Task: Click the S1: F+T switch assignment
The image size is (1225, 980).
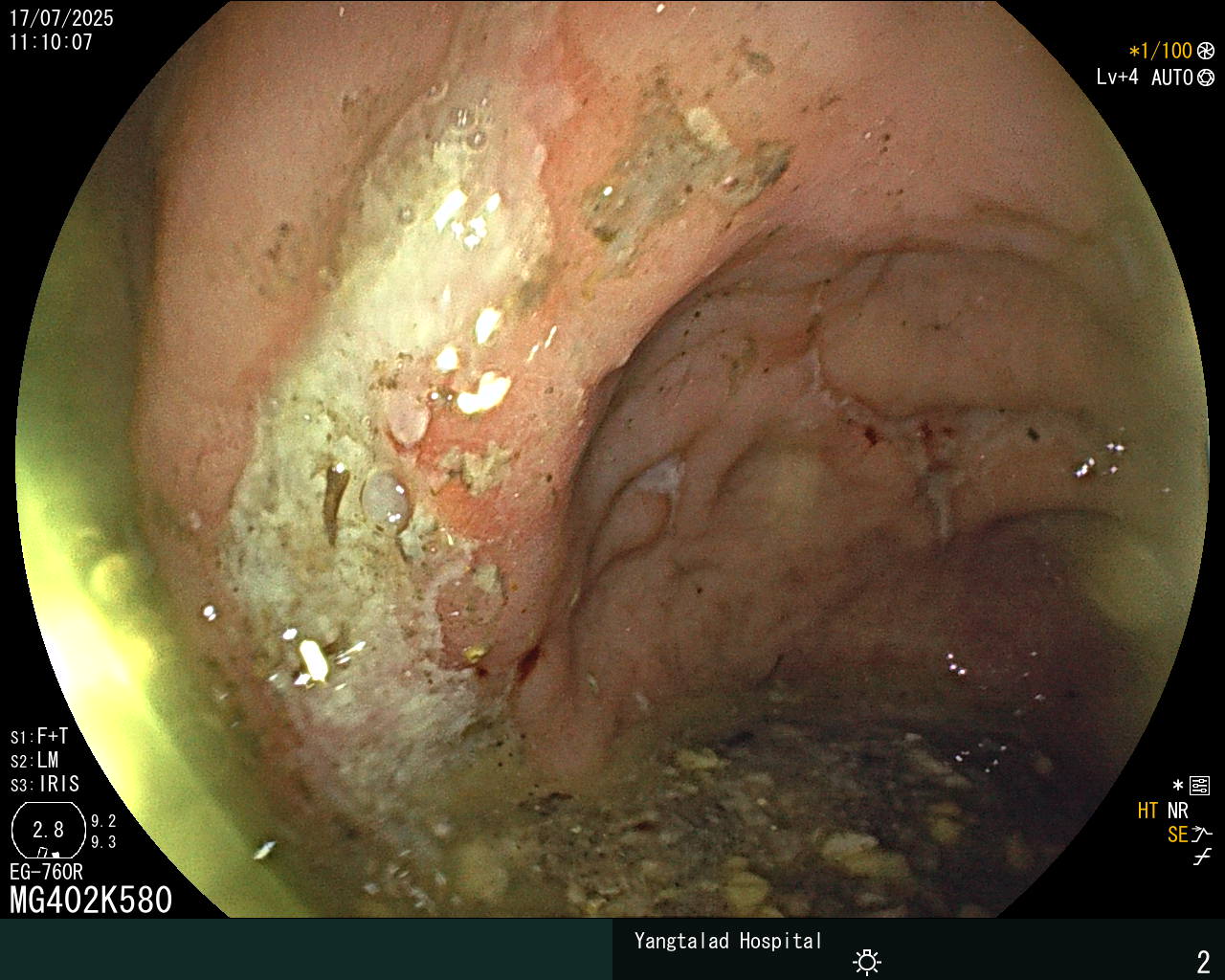Action: [x=39, y=737]
